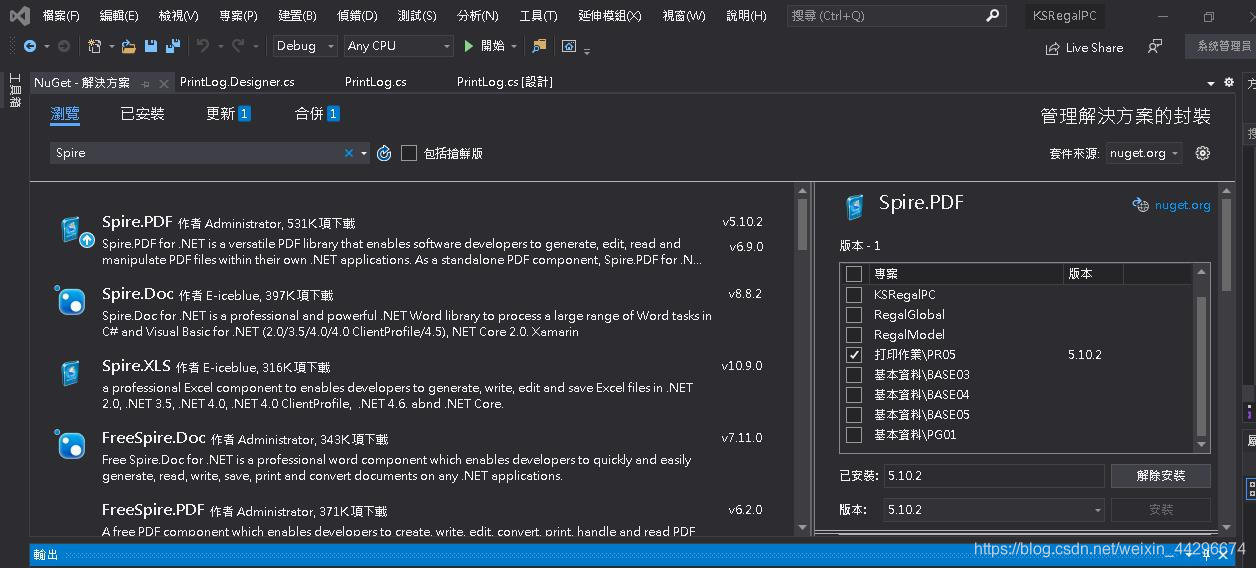Click the New Project toolbar icon
Screen dimensions: 1256x568
[94, 46]
